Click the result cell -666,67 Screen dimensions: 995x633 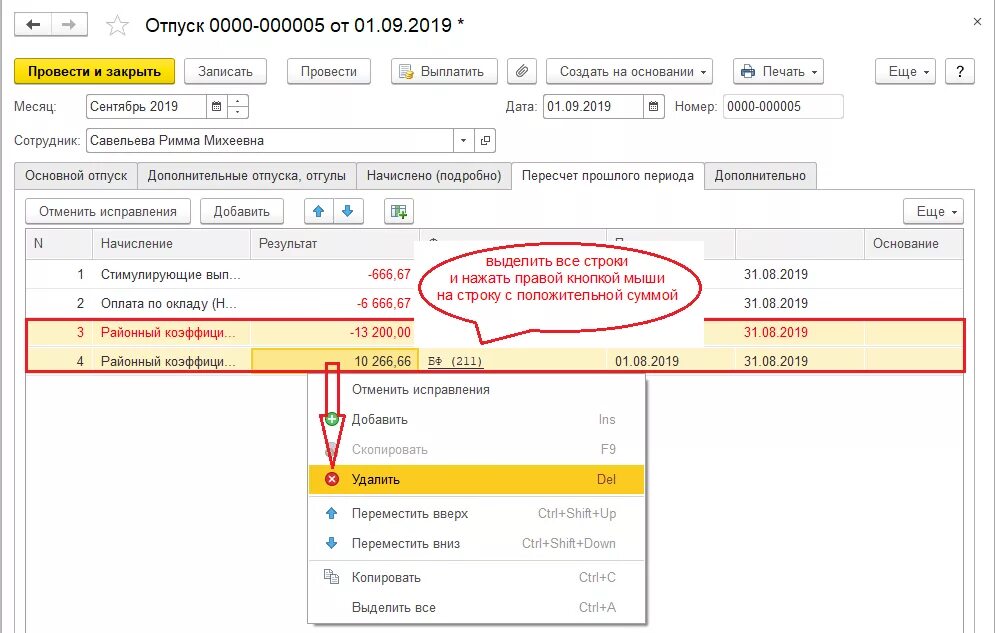pos(334,275)
